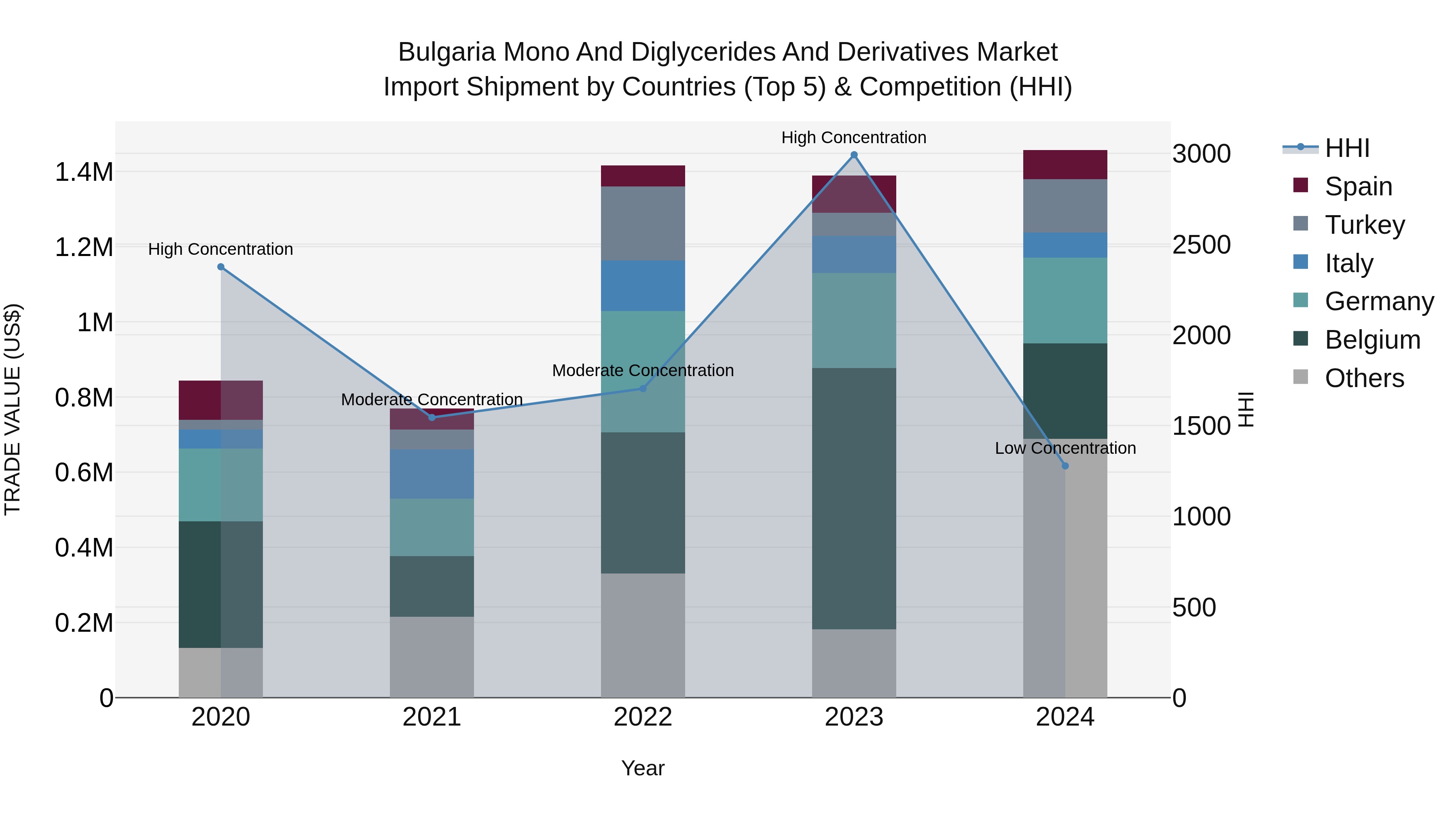The width and height of the screenshot is (1456, 819).
Task: Click the TRADE VALUE (US$) axis title
Action: (13, 409)
